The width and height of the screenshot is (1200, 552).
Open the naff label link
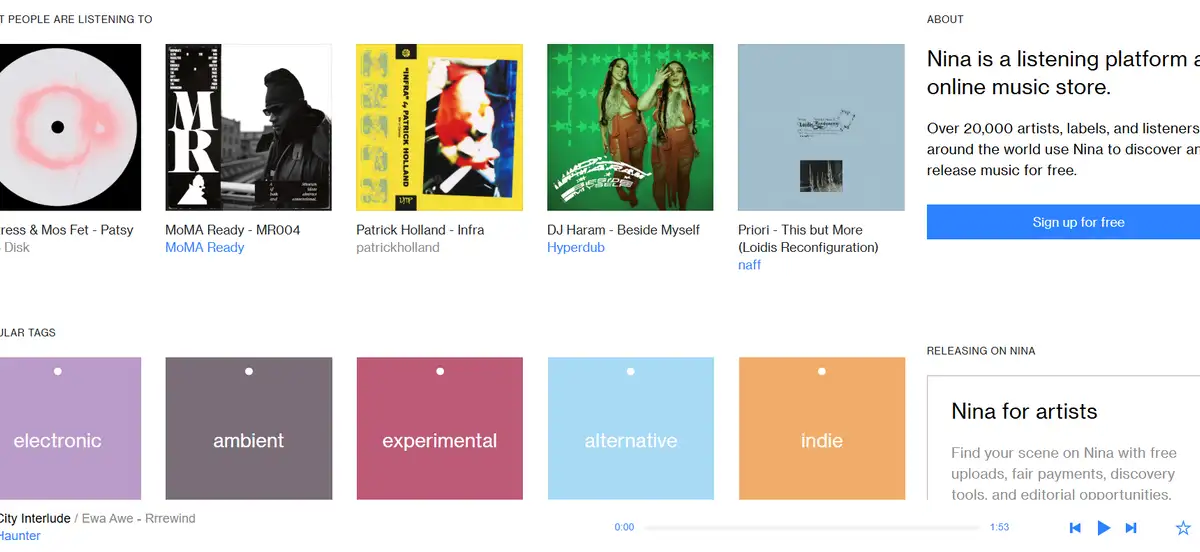(749, 265)
